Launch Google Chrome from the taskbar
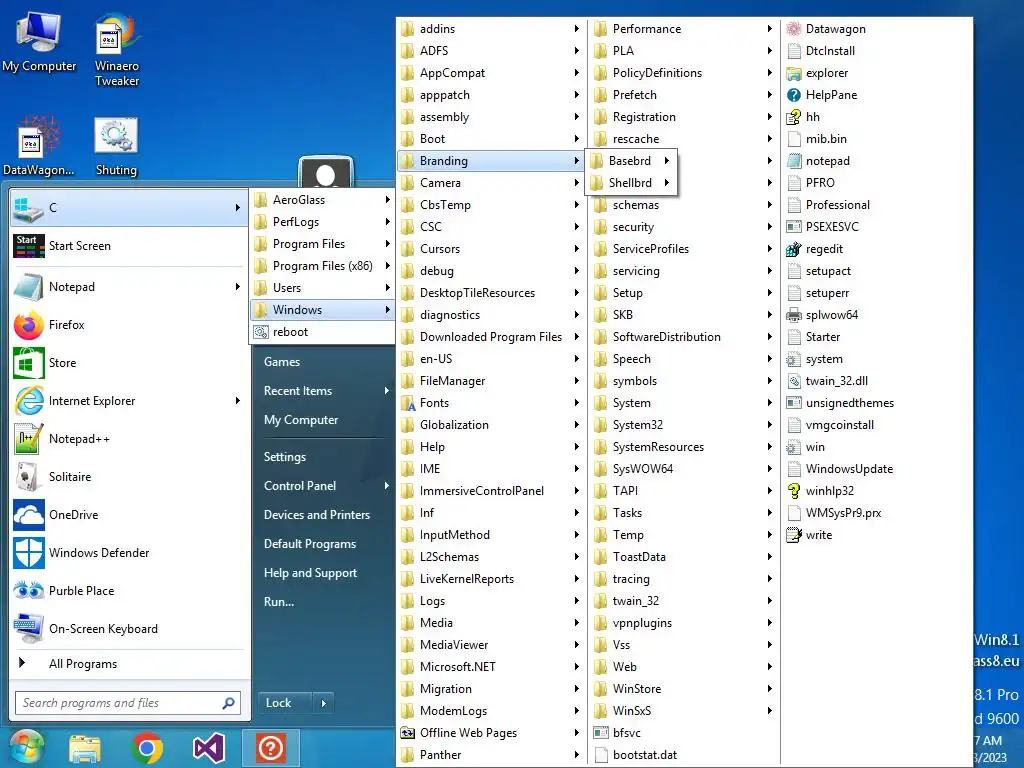This screenshot has height=768, width=1024. (147, 748)
